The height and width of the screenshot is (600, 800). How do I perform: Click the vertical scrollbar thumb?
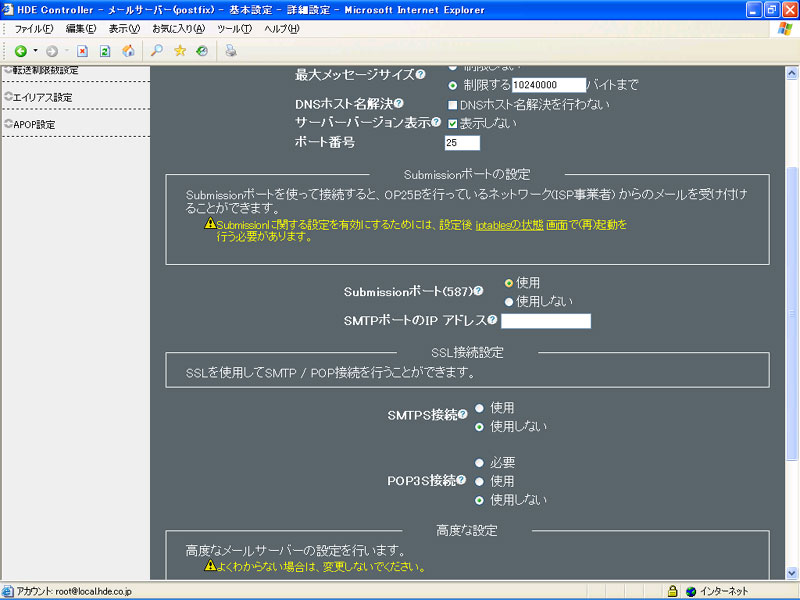point(792,313)
